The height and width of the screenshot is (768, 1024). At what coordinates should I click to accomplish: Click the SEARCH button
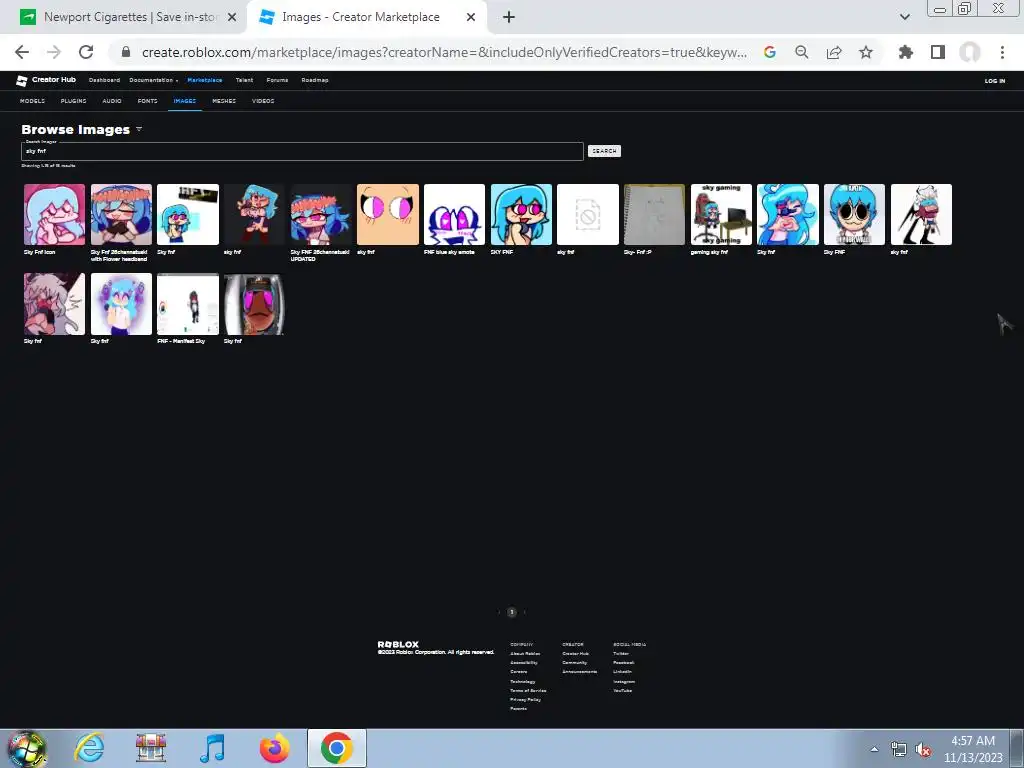tap(604, 151)
